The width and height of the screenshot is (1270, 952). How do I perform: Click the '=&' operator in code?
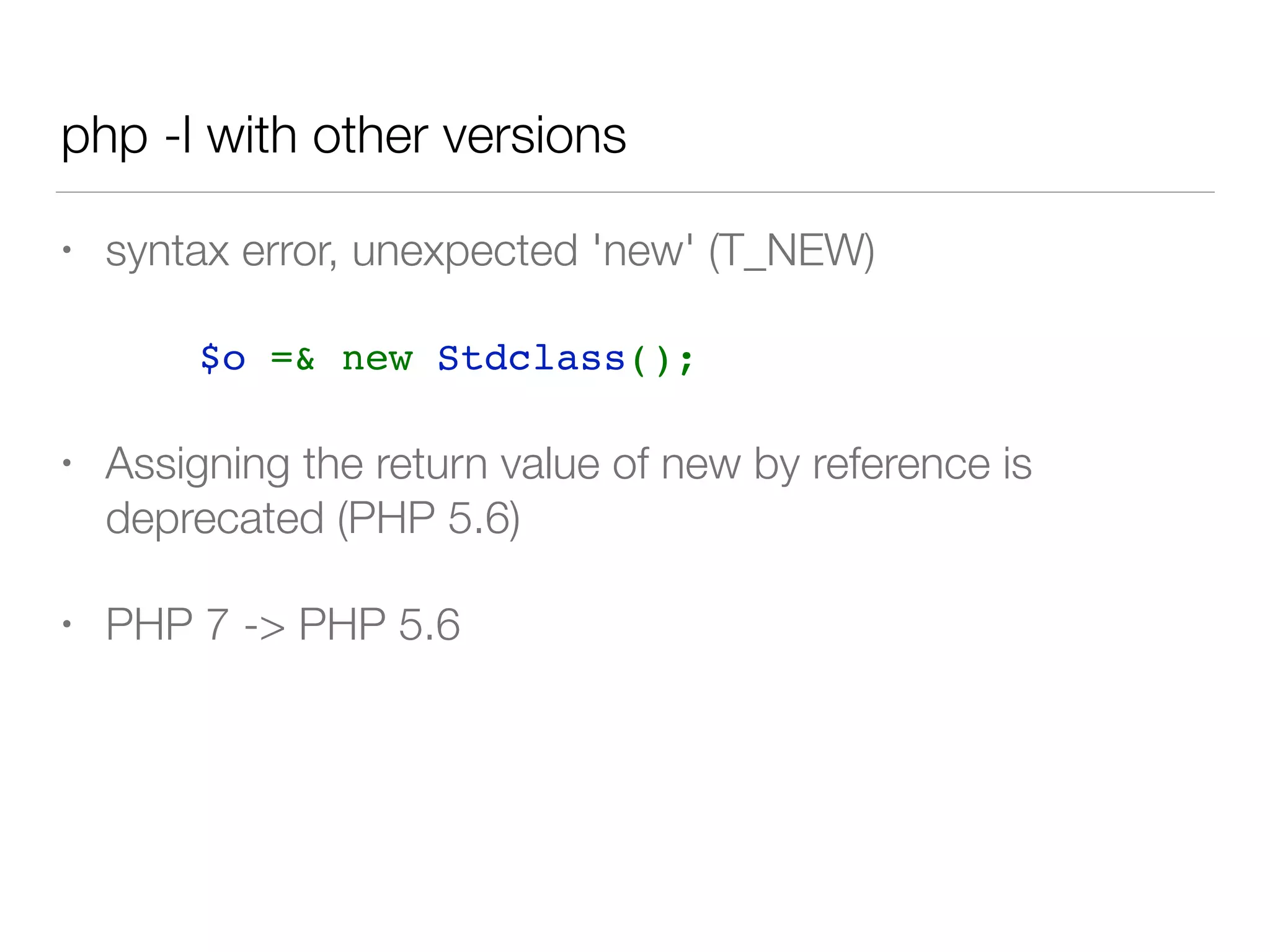tap(293, 358)
